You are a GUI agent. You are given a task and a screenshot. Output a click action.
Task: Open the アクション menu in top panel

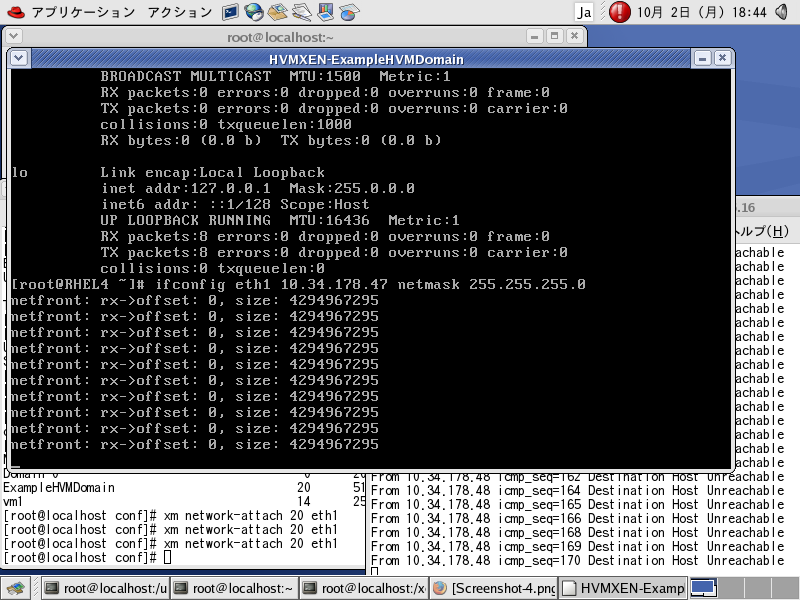coord(178,13)
